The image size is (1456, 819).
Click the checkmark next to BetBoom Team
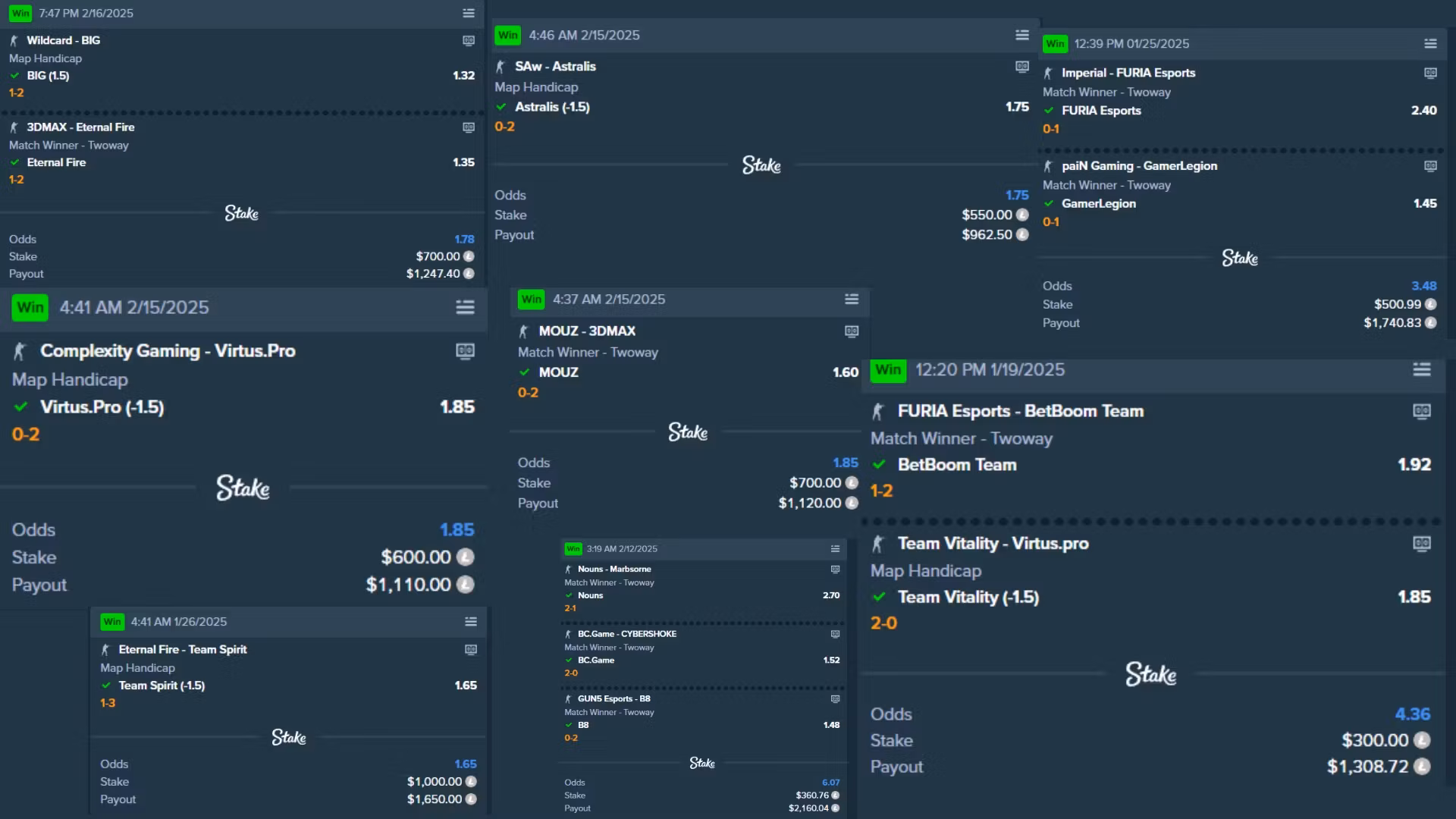[x=880, y=465]
